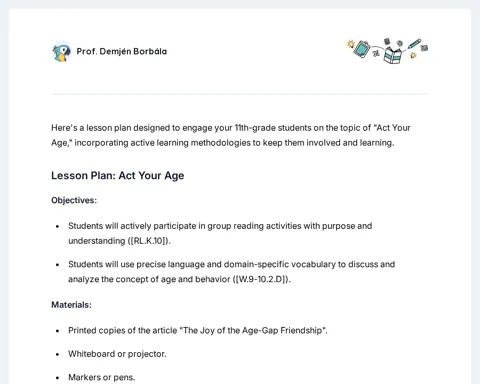Viewport: 480px width, 384px height.
Task: Click article title 'The Joy of the Age-Gap Friendship'
Action: [252, 330]
